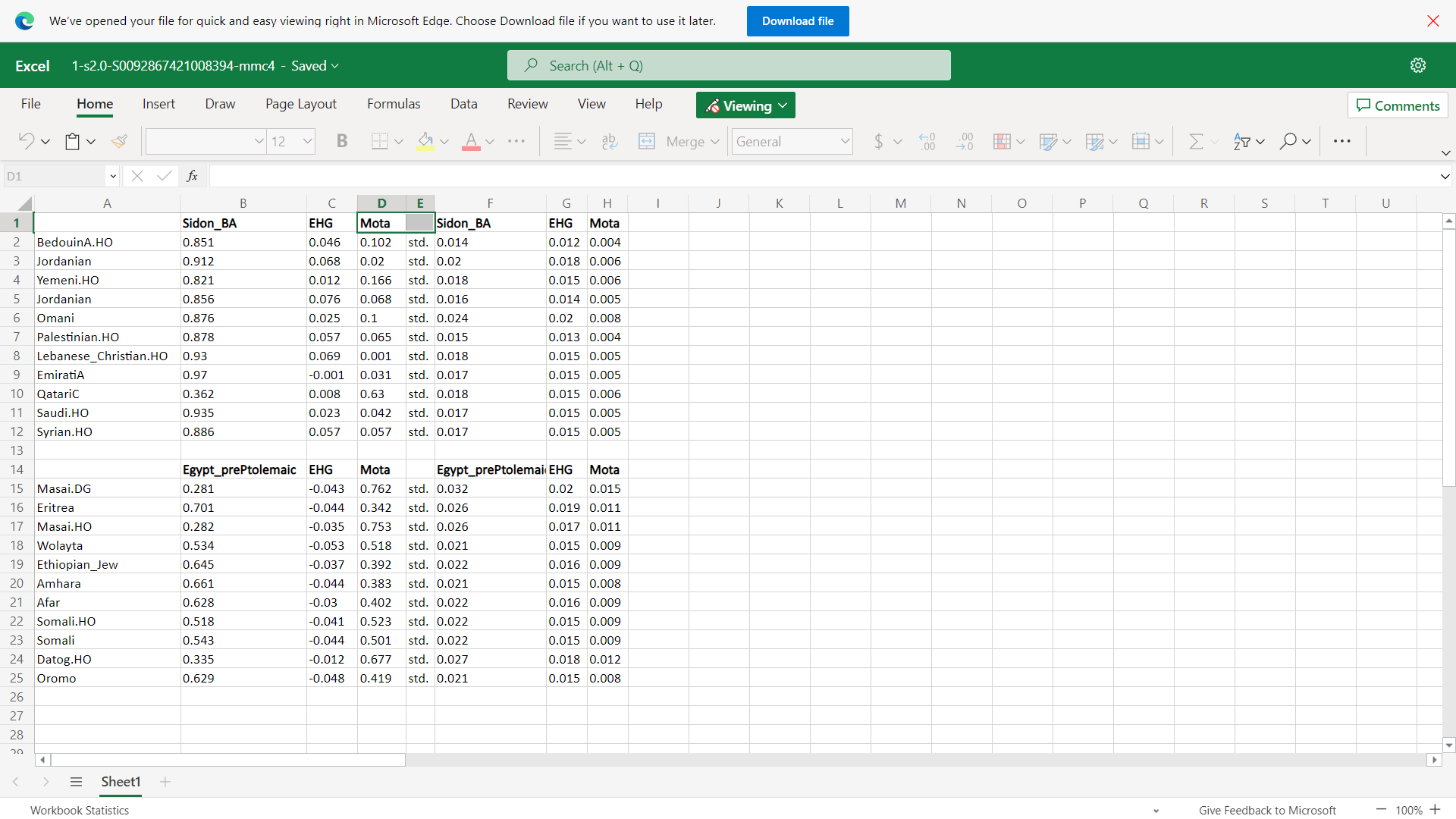The height and width of the screenshot is (819, 1456).
Task: Switch to the Page Layout tab
Action: [301, 104]
